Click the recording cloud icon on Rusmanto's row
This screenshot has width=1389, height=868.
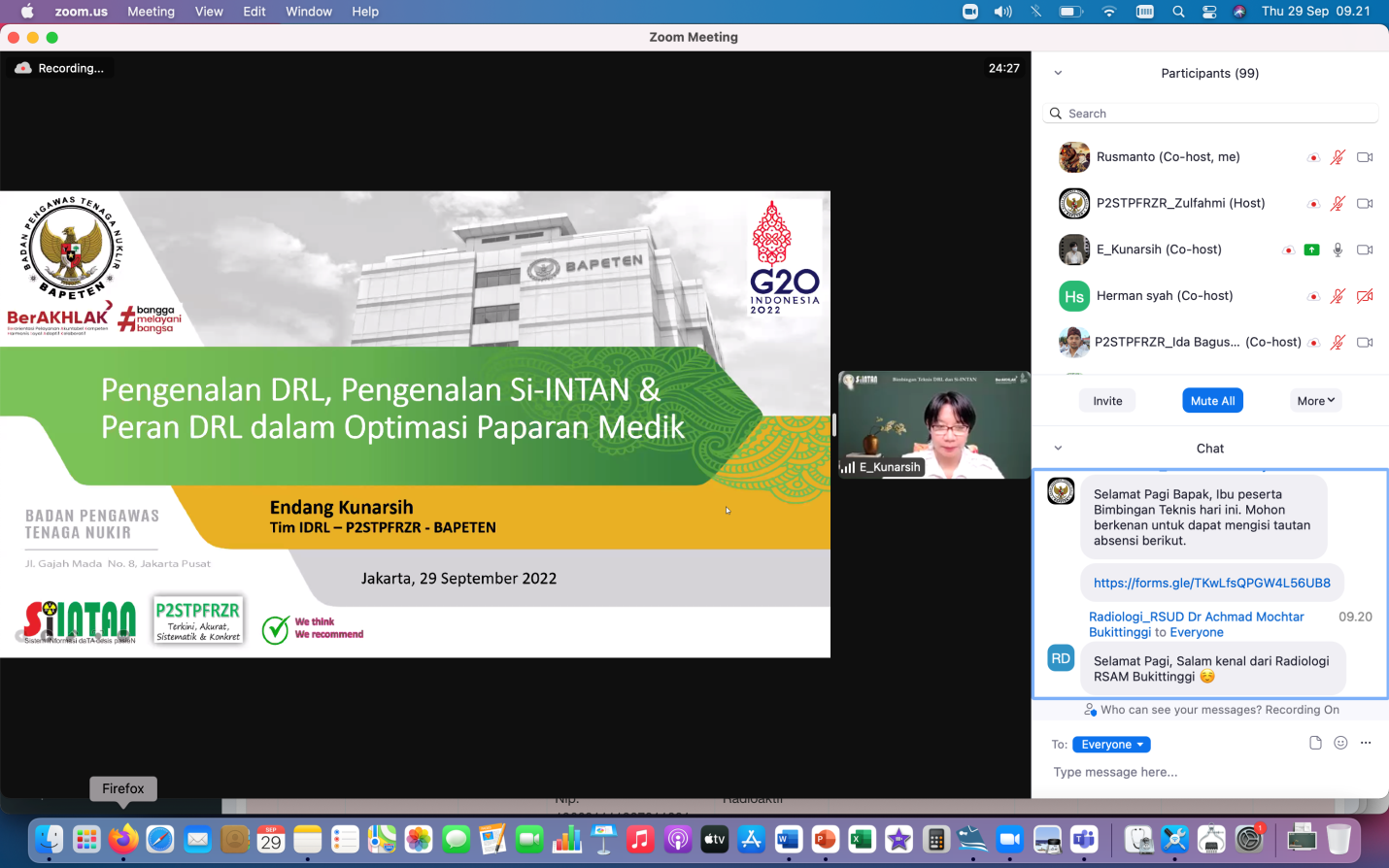pyautogui.click(x=1313, y=158)
